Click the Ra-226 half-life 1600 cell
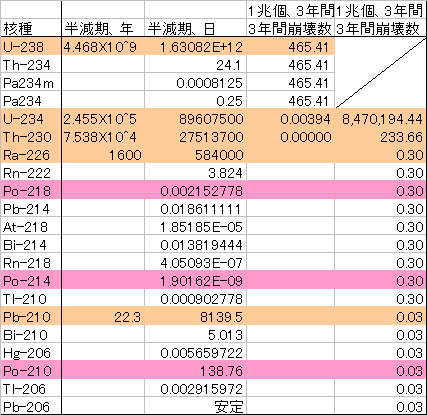This screenshot has width=427, height=415. (x=103, y=155)
